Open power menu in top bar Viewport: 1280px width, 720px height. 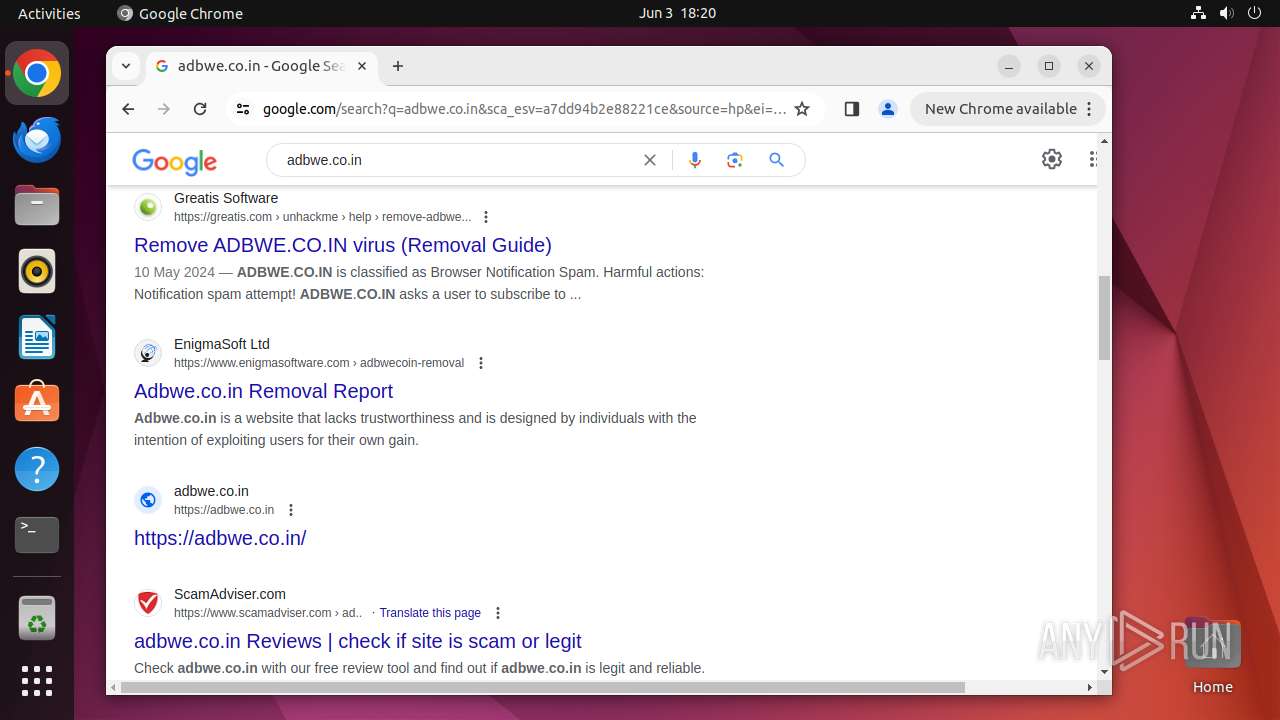1255,13
